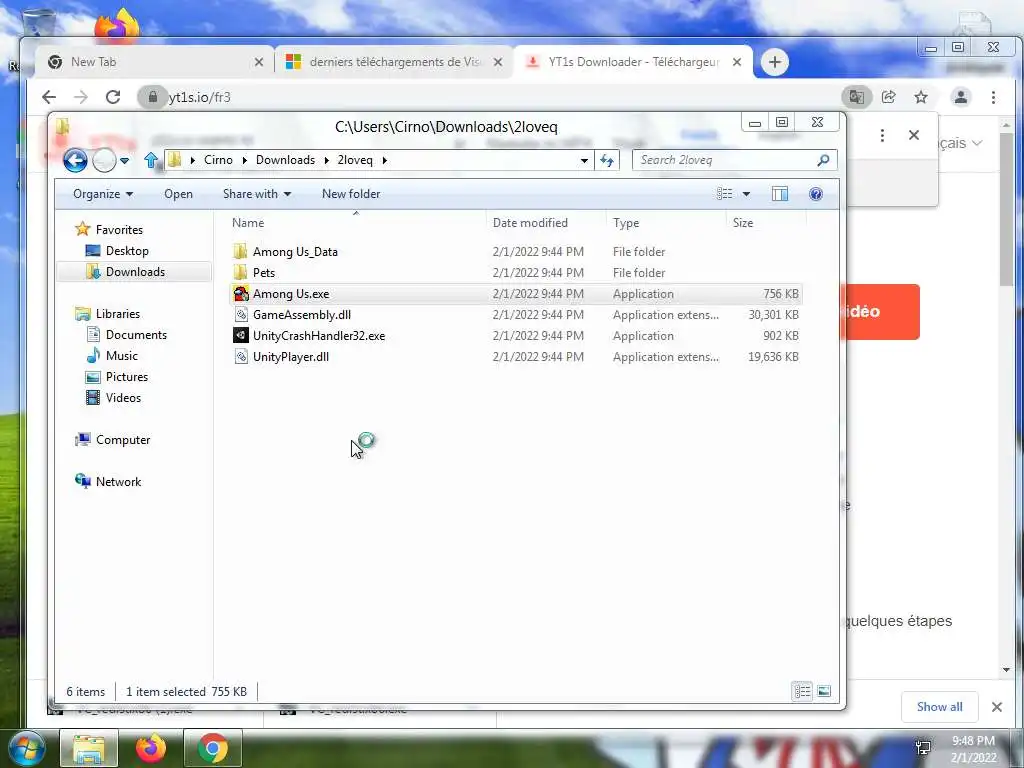The width and height of the screenshot is (1024, 768).
Task: Open a new Chrome tab with plus
Action: point(775,62)
